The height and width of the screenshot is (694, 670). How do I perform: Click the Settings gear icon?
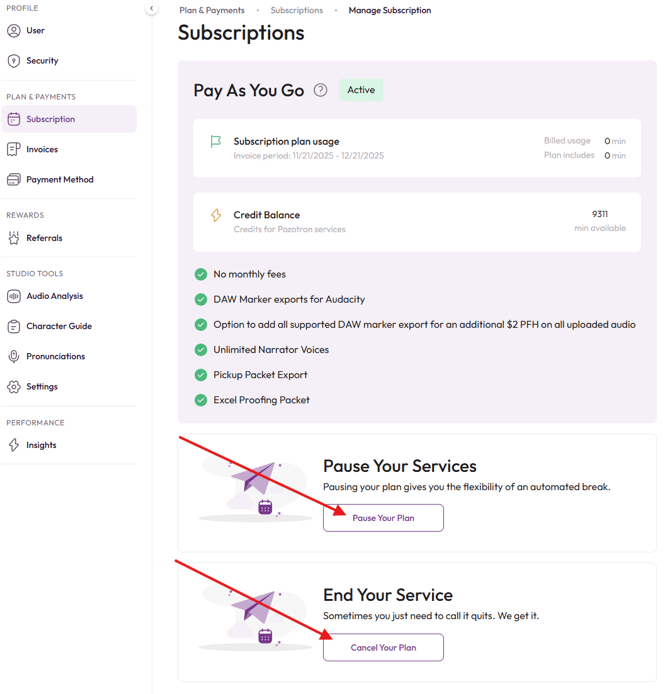tap(14, 387)
